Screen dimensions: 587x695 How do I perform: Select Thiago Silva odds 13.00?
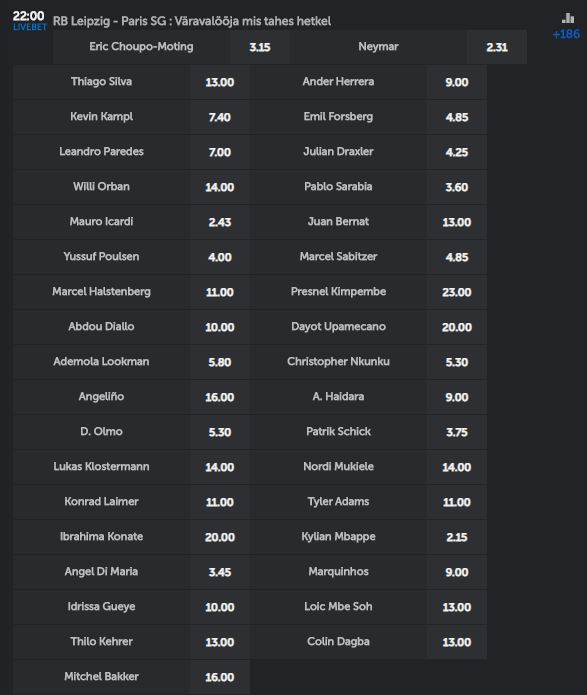pos(220,82)
